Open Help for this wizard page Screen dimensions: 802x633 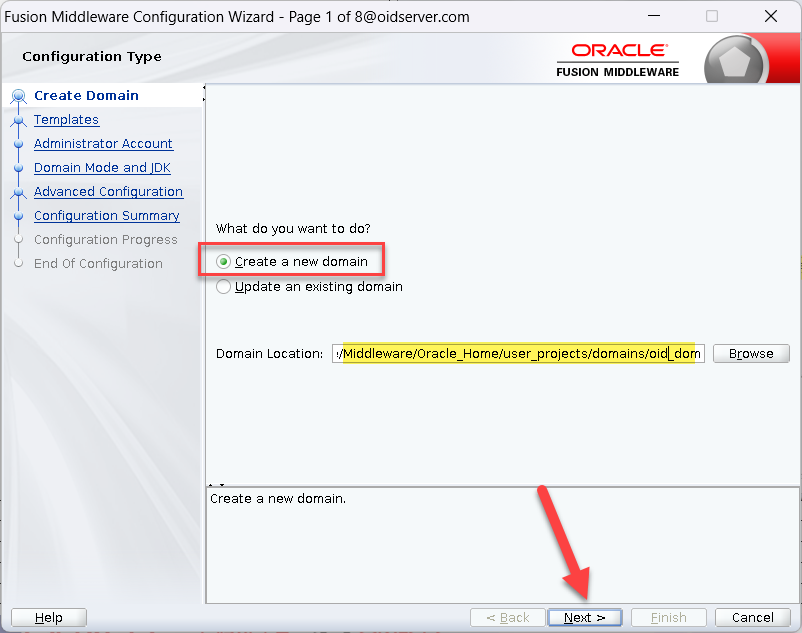(48, 618)
